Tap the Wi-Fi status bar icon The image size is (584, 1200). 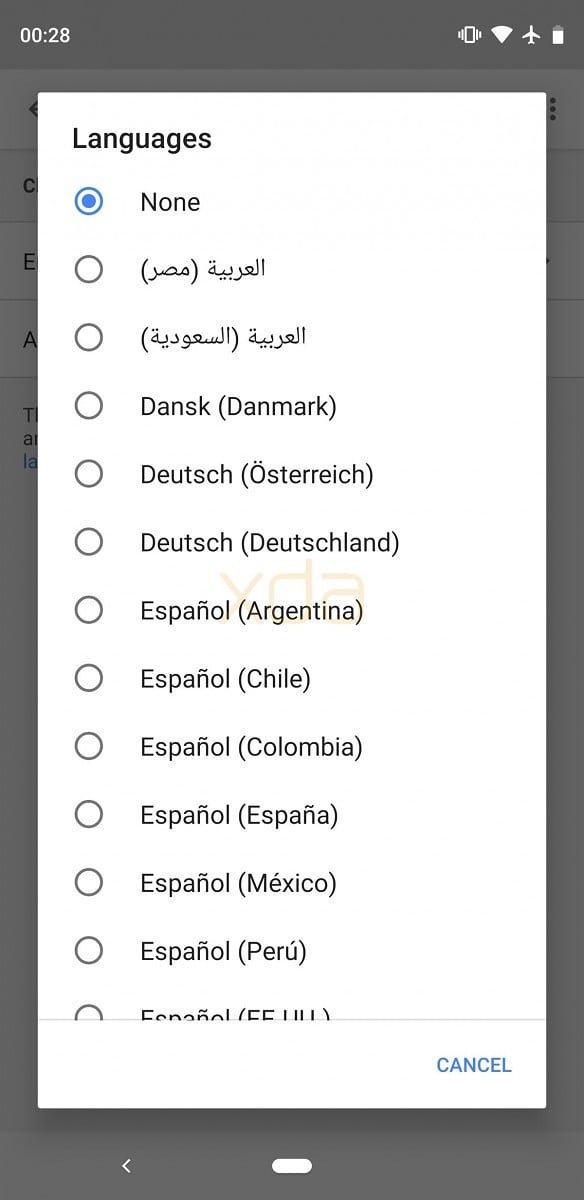[502, 35]
